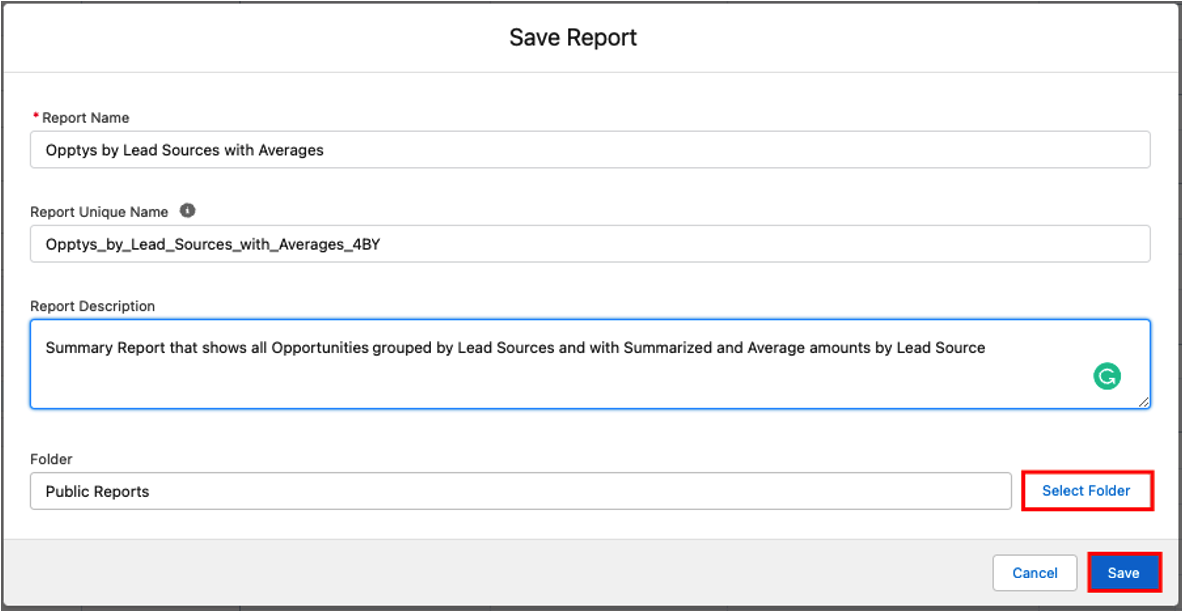Viewport: 1182px width, 612px height.
Task: Click the highlighted Save button in red outline
Action: pos(1124,572)
